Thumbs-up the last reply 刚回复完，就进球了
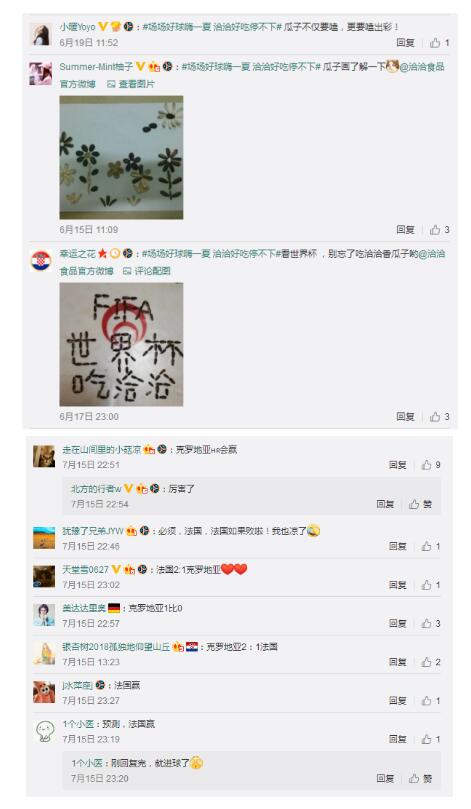The image size is (471, 809). (x=414, y=779)
